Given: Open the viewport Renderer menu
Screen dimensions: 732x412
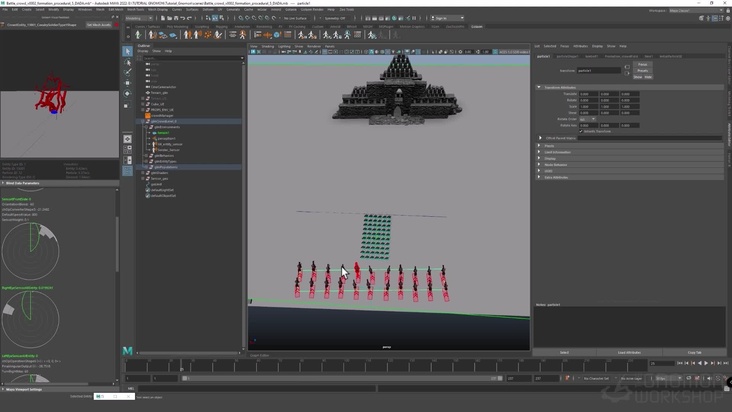Looking at the screenshot, I should tap(314, 46).
